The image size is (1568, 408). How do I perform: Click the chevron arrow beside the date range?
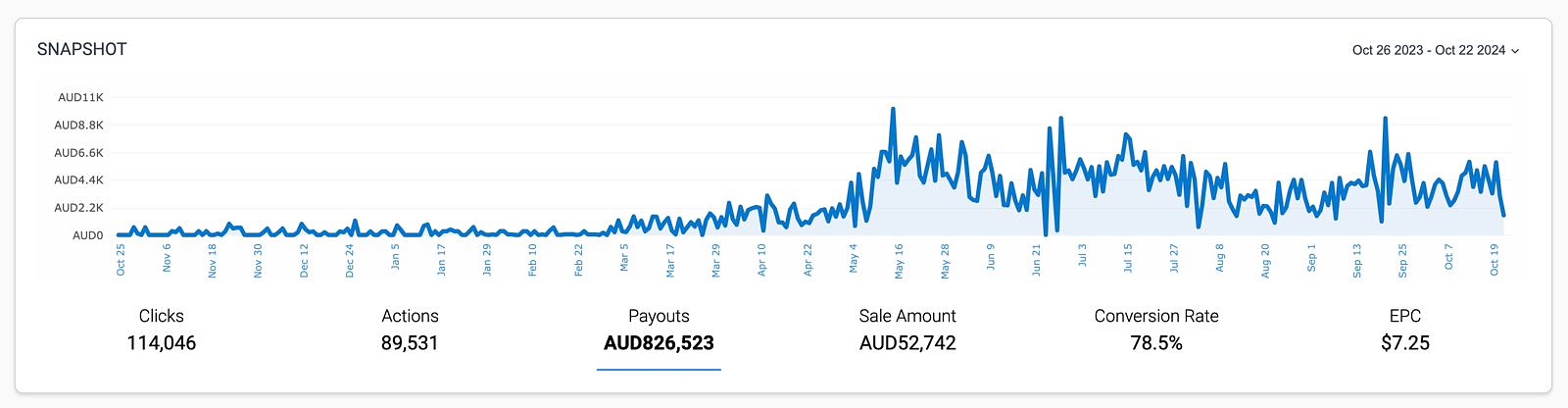(1515, 51)
